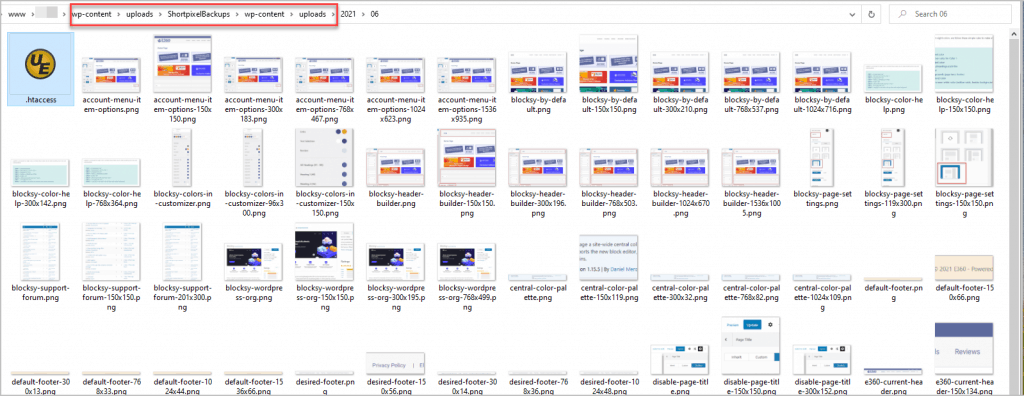The height and width of the screenshot is (396, 1024).
Task: Select account-menu-item-options-150x150.png thumbnail
Action: (x=182, y=64)
